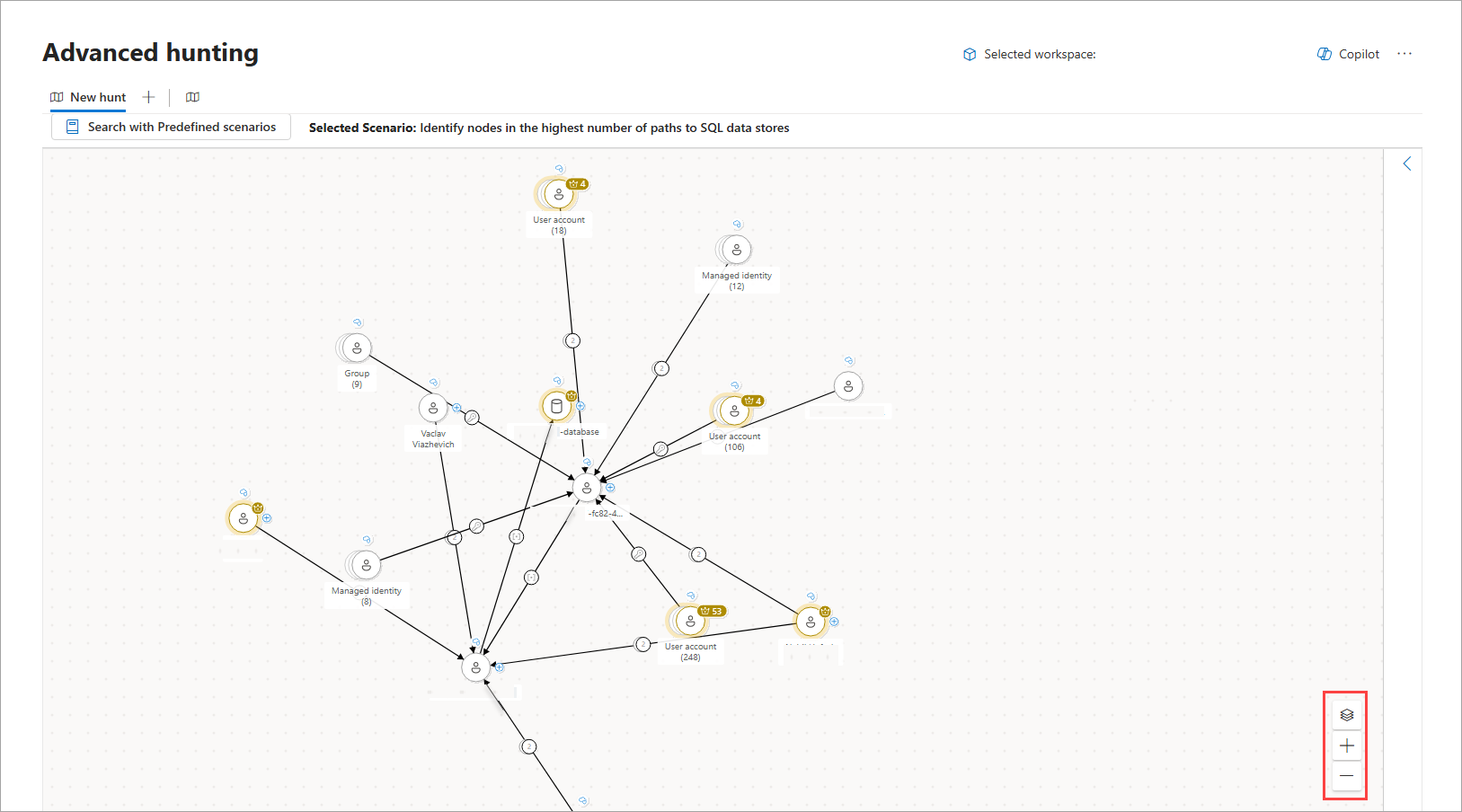
Task: Select the User account (248) node
Action: pos(690,621)
